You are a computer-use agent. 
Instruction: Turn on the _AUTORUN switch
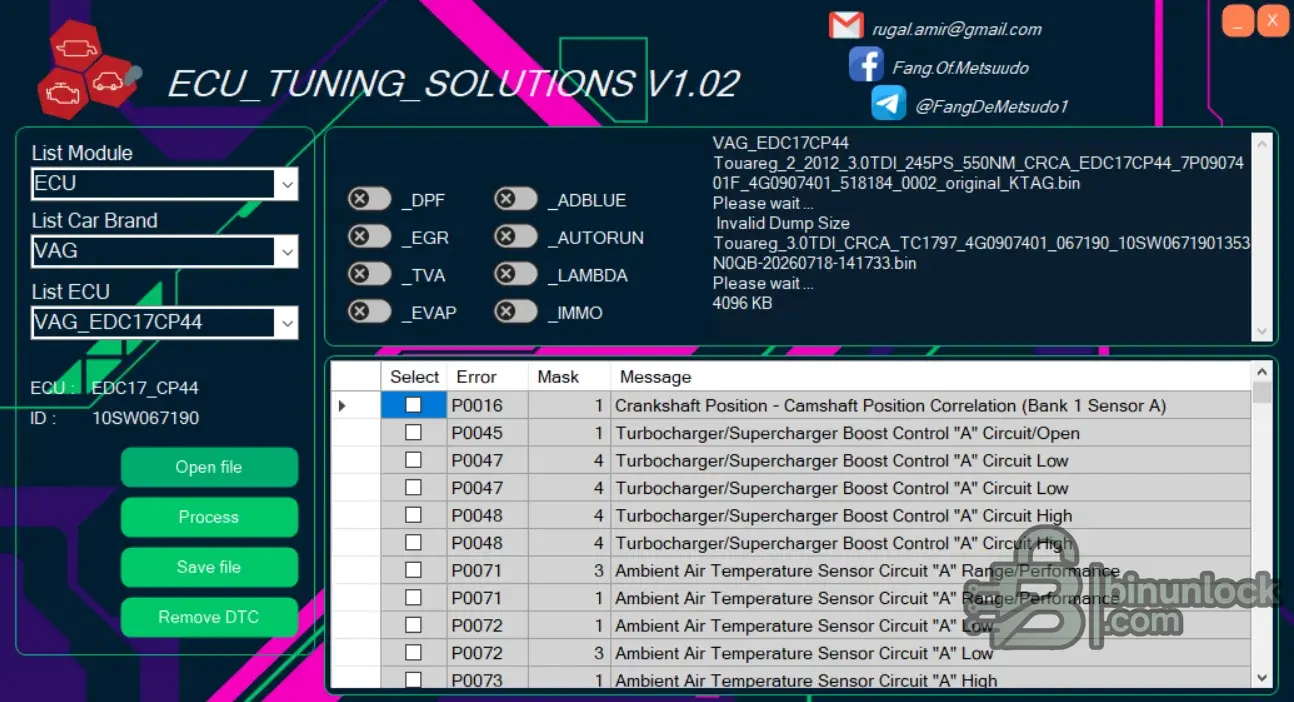pos(516,237)
